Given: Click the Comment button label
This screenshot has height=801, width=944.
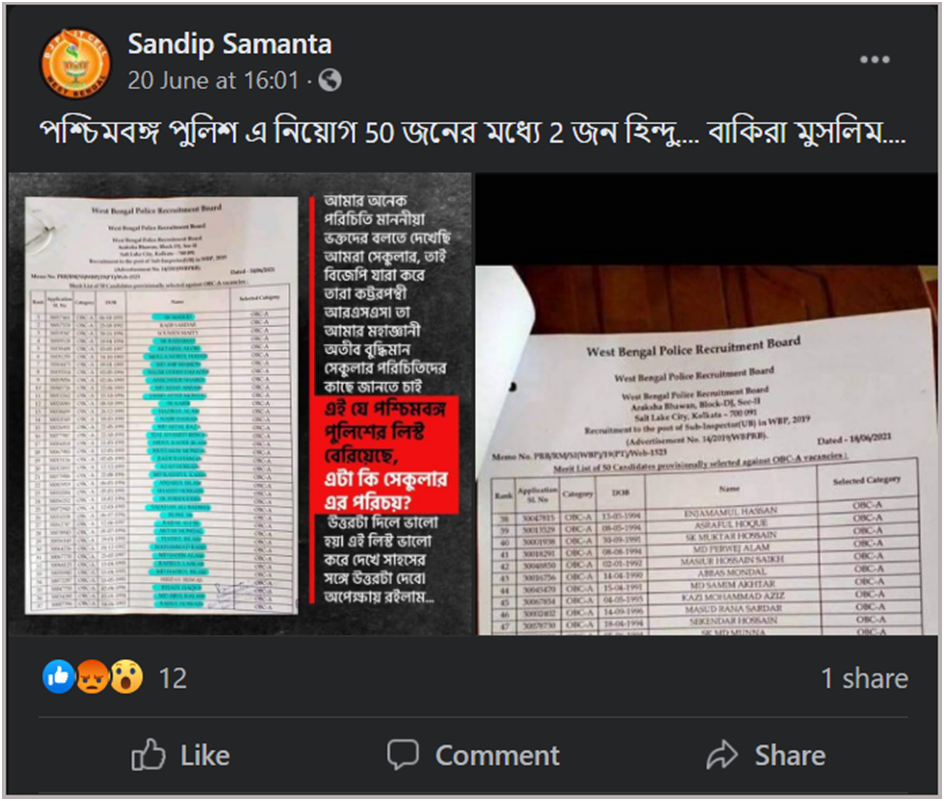Looking at the screenshot, I should [x=497, y=755].
